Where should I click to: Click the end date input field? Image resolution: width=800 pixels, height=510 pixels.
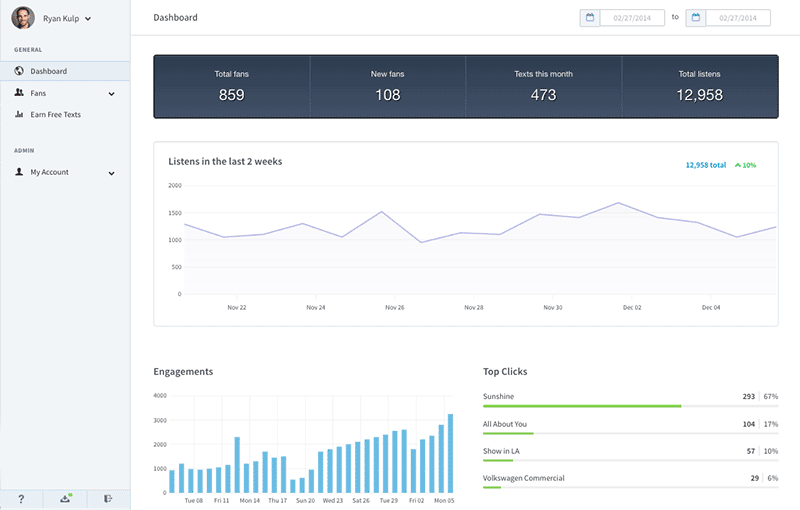point(738,17)
